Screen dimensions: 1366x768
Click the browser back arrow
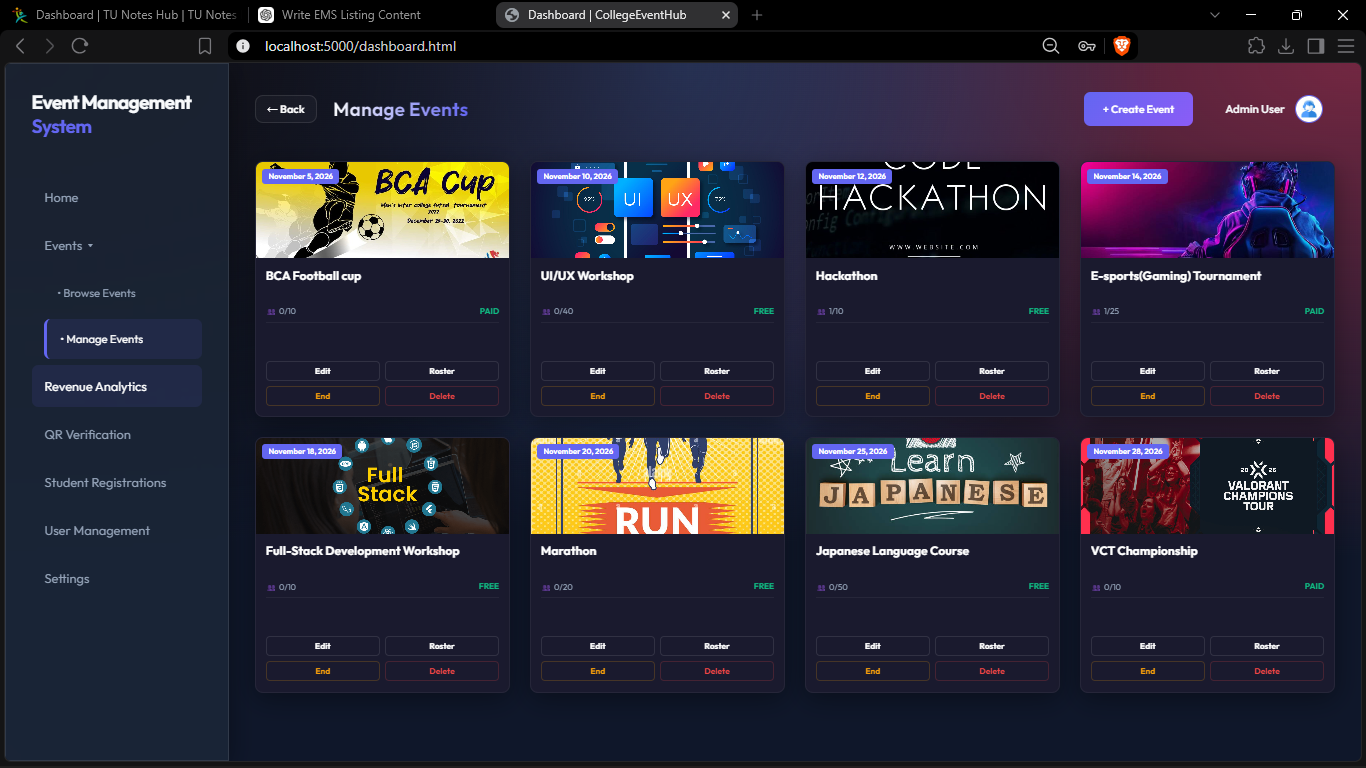click(20, 46)
